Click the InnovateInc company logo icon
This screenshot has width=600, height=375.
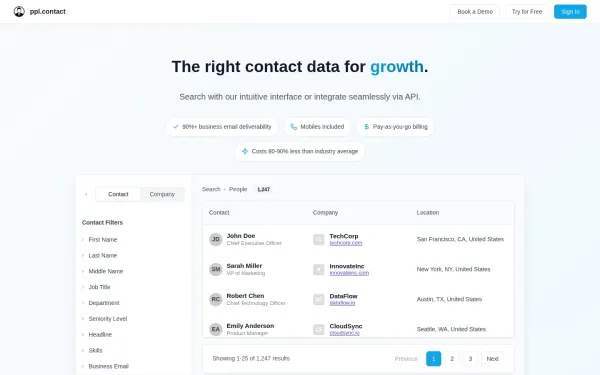point(318,269)
